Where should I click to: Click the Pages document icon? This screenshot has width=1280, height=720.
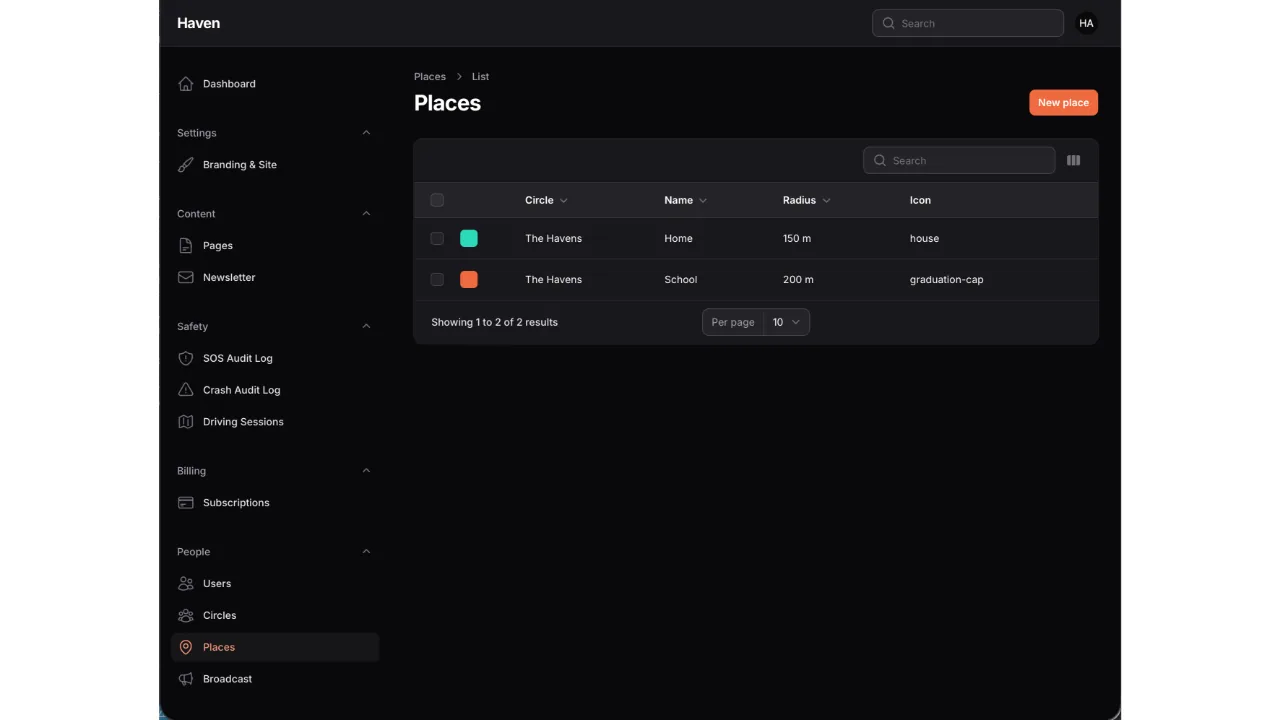point(185,246)
